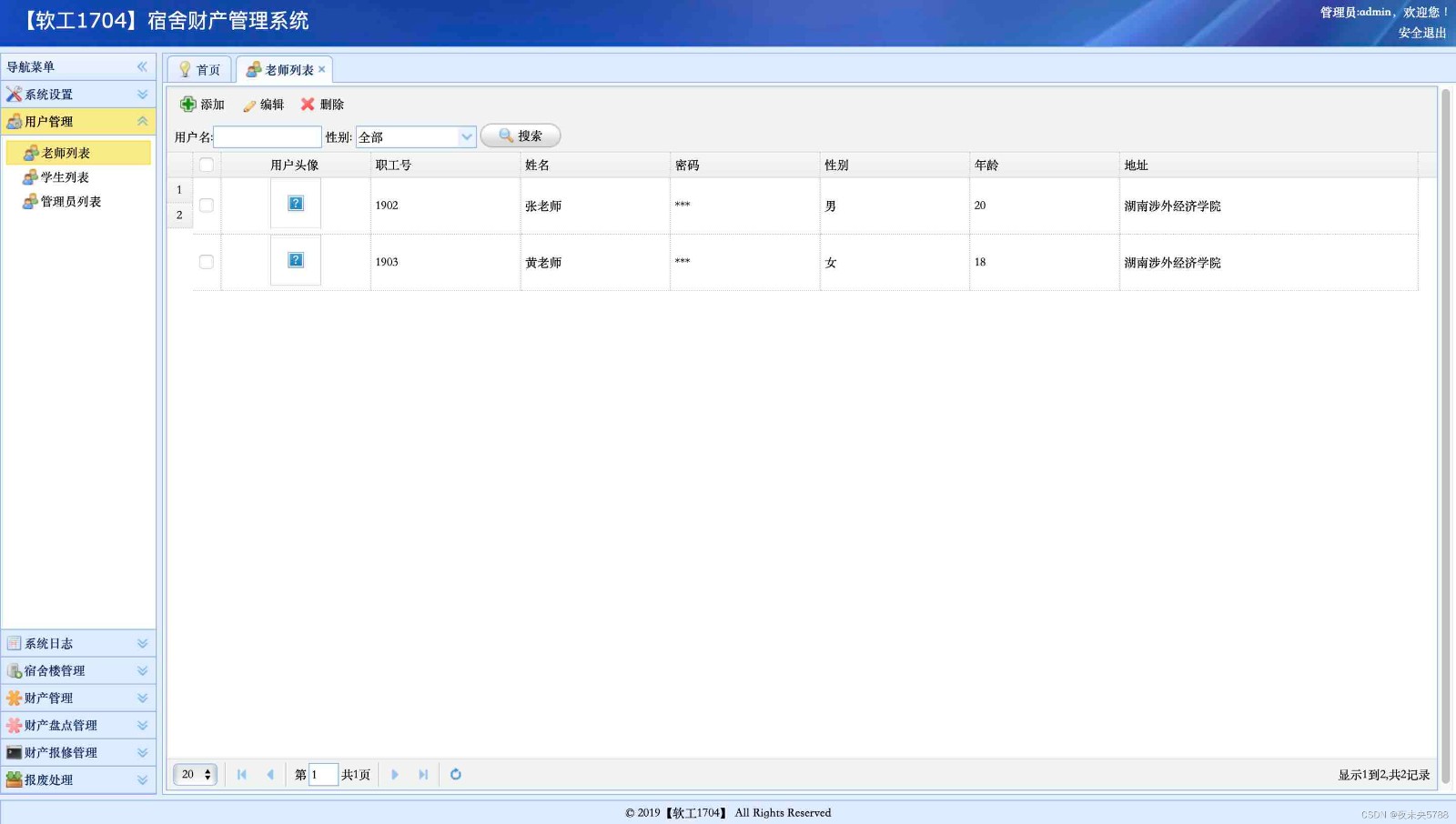Image resolution: width=1456 pixels, height=824 pixels.
Task: Check the row checkbox for 黄老师
Action: coord(207,262)
